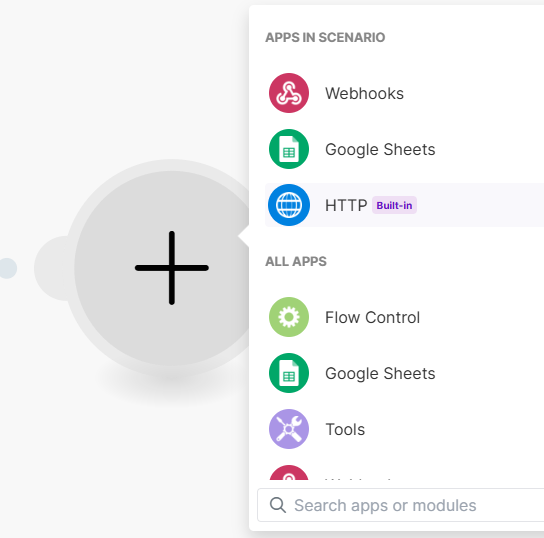Image resolution: width=544 pixels, height=538 pixels.
Task: Open the Flow Control app entry
Action: pyautogui.click(x=405, y=317)
